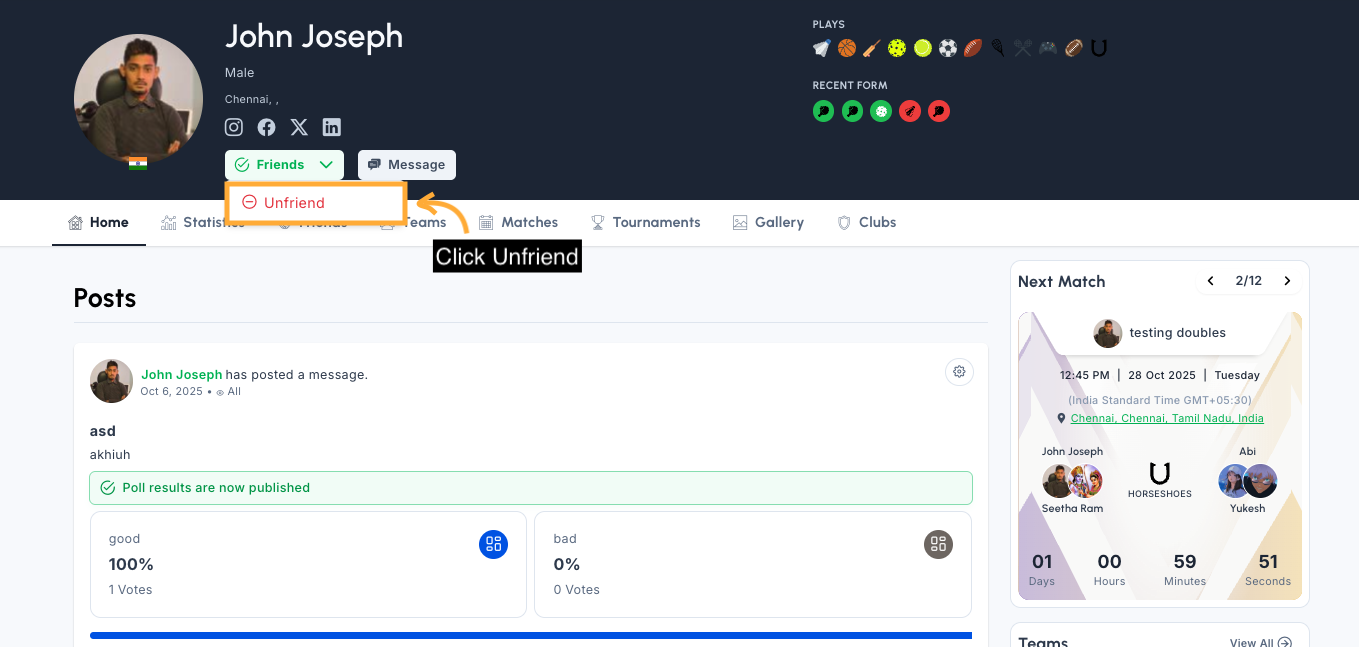Go to next match with right chevron
The height and width of the screenshot is (647, 1359).
click(1287, 281)
